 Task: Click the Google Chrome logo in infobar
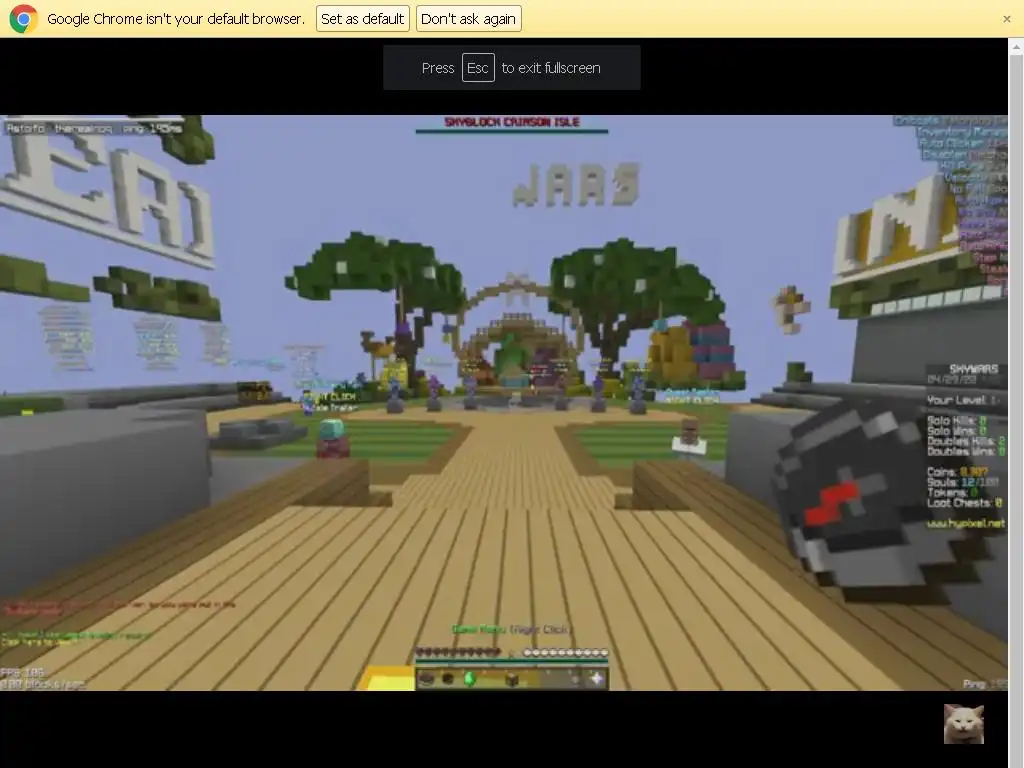coord(24,19)
